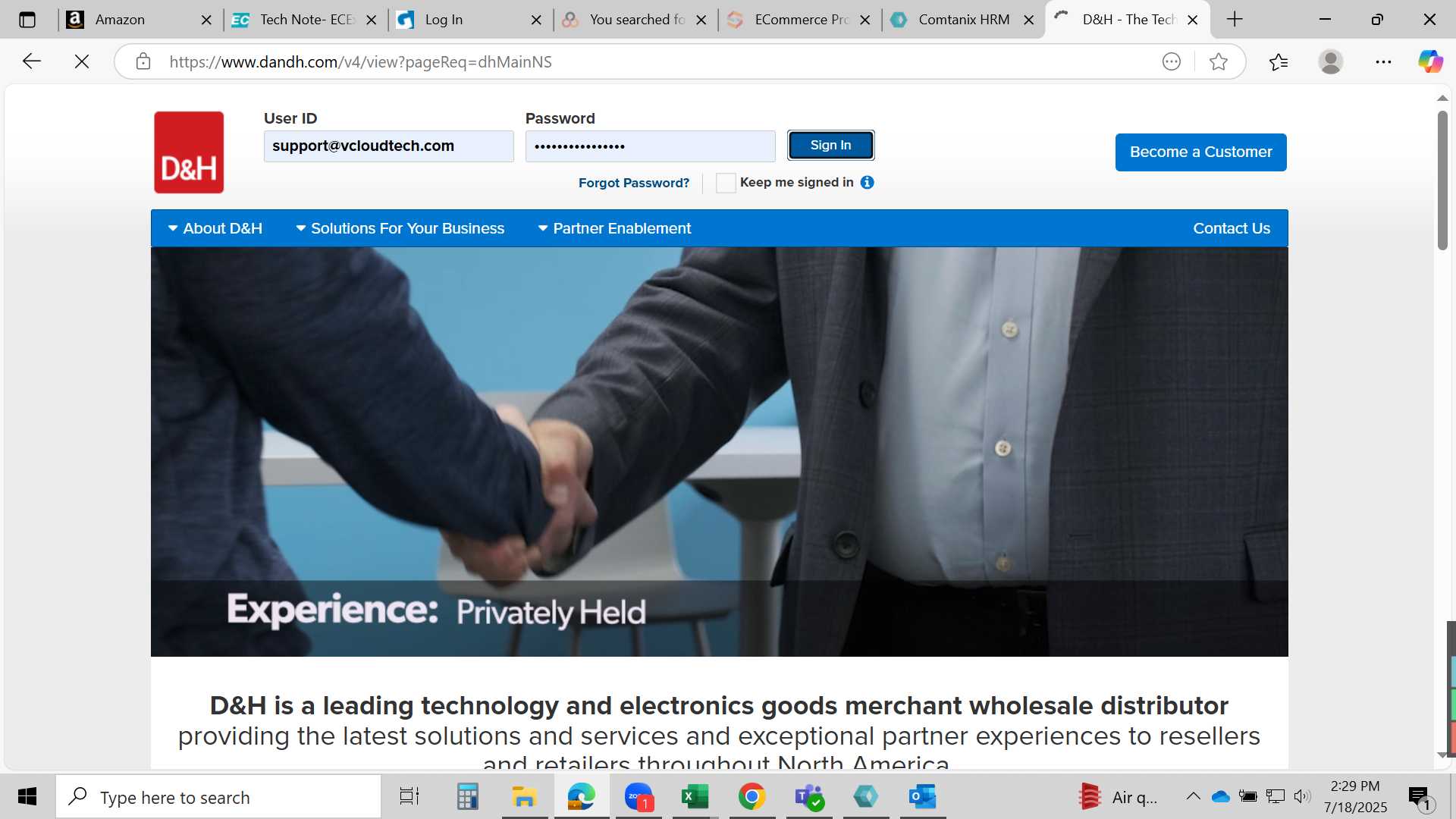Click the Password input field
1456x819 pixels.
(650, 146)
